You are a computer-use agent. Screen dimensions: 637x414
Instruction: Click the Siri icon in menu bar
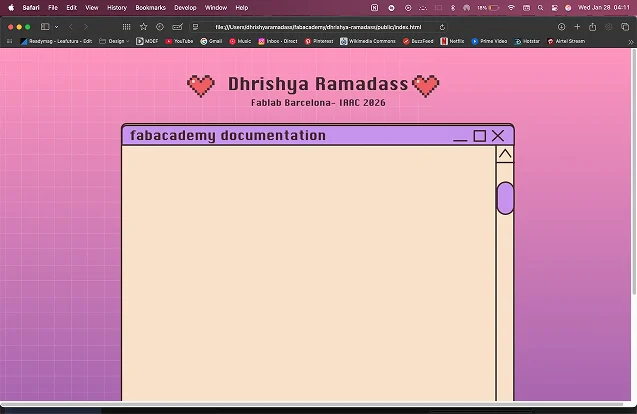pyautogui.click(x=568, y=7)
